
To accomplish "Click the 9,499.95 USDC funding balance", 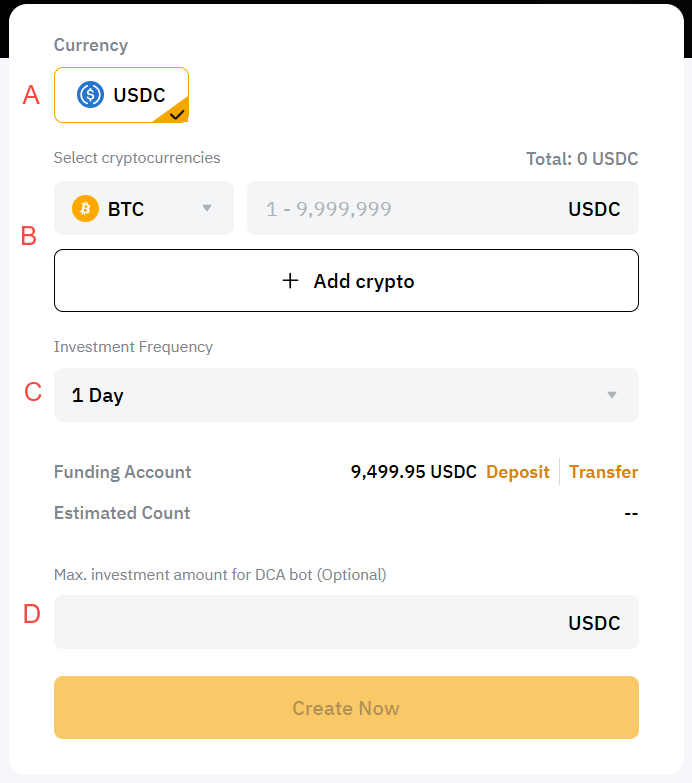I will coord(413,472).
